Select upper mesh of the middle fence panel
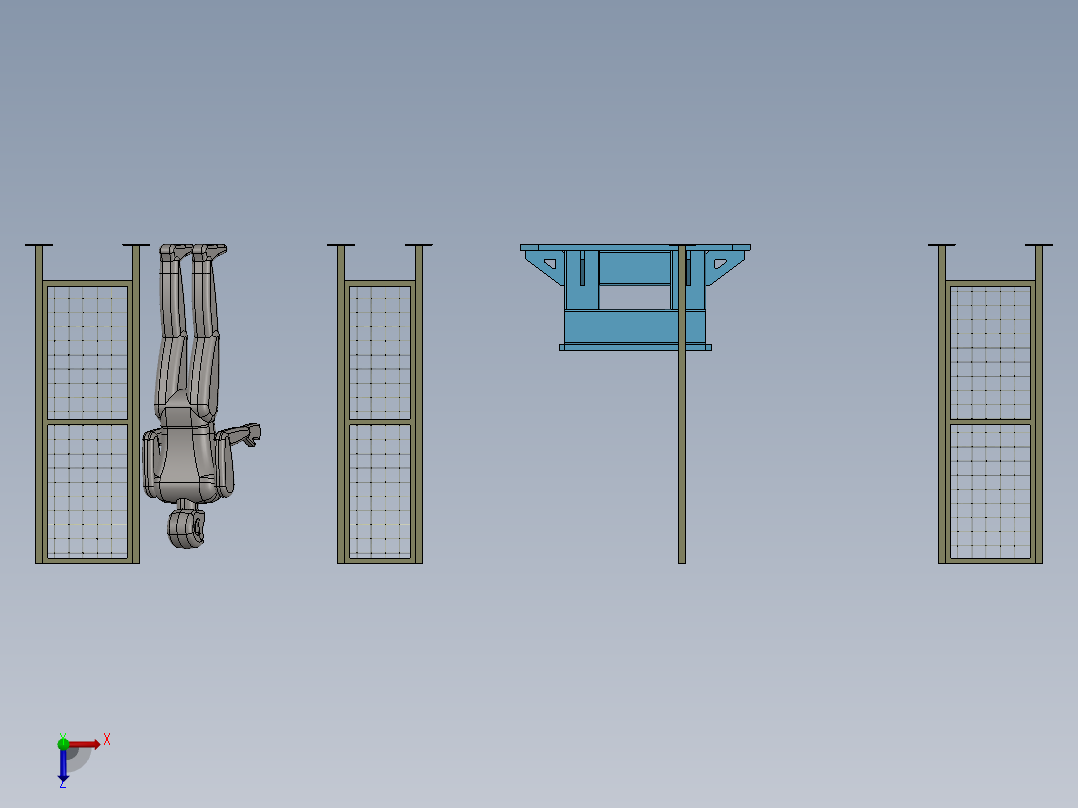The width and height of the screenshot is (1078, 808). (x=380, y=352)
